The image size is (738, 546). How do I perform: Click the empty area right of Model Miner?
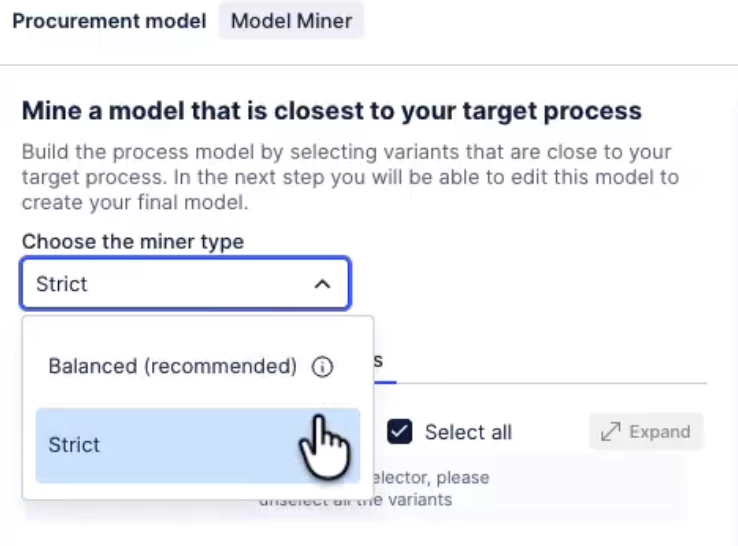pos(550,21)
